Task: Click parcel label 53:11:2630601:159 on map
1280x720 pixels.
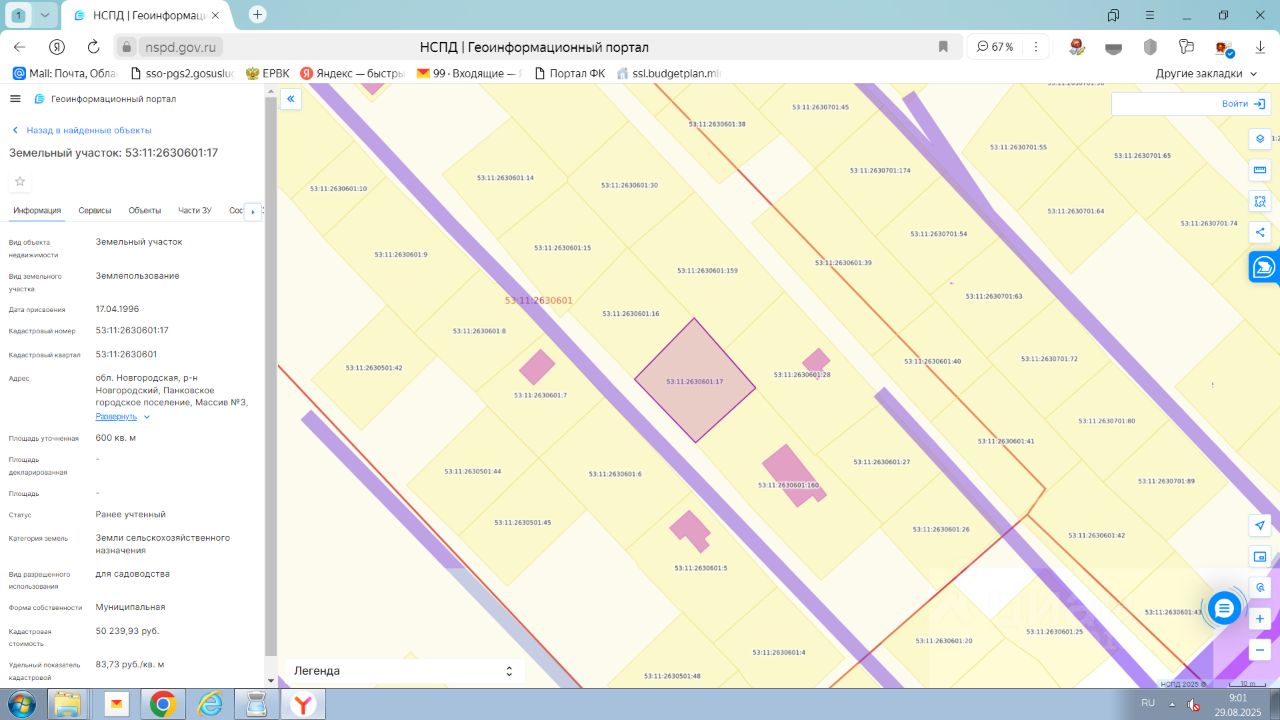Action: [x=707, y=271]
